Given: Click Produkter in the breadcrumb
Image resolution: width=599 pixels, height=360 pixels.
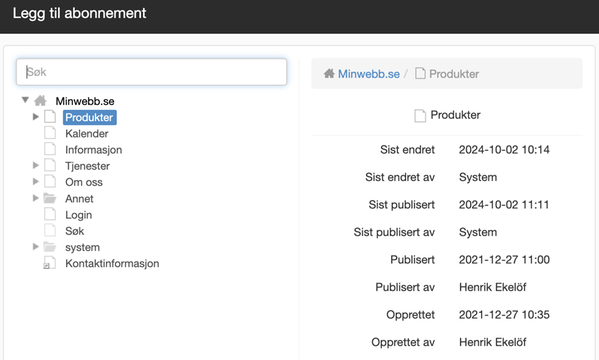Looking at the screenshot, I should [x=454, y=74].
